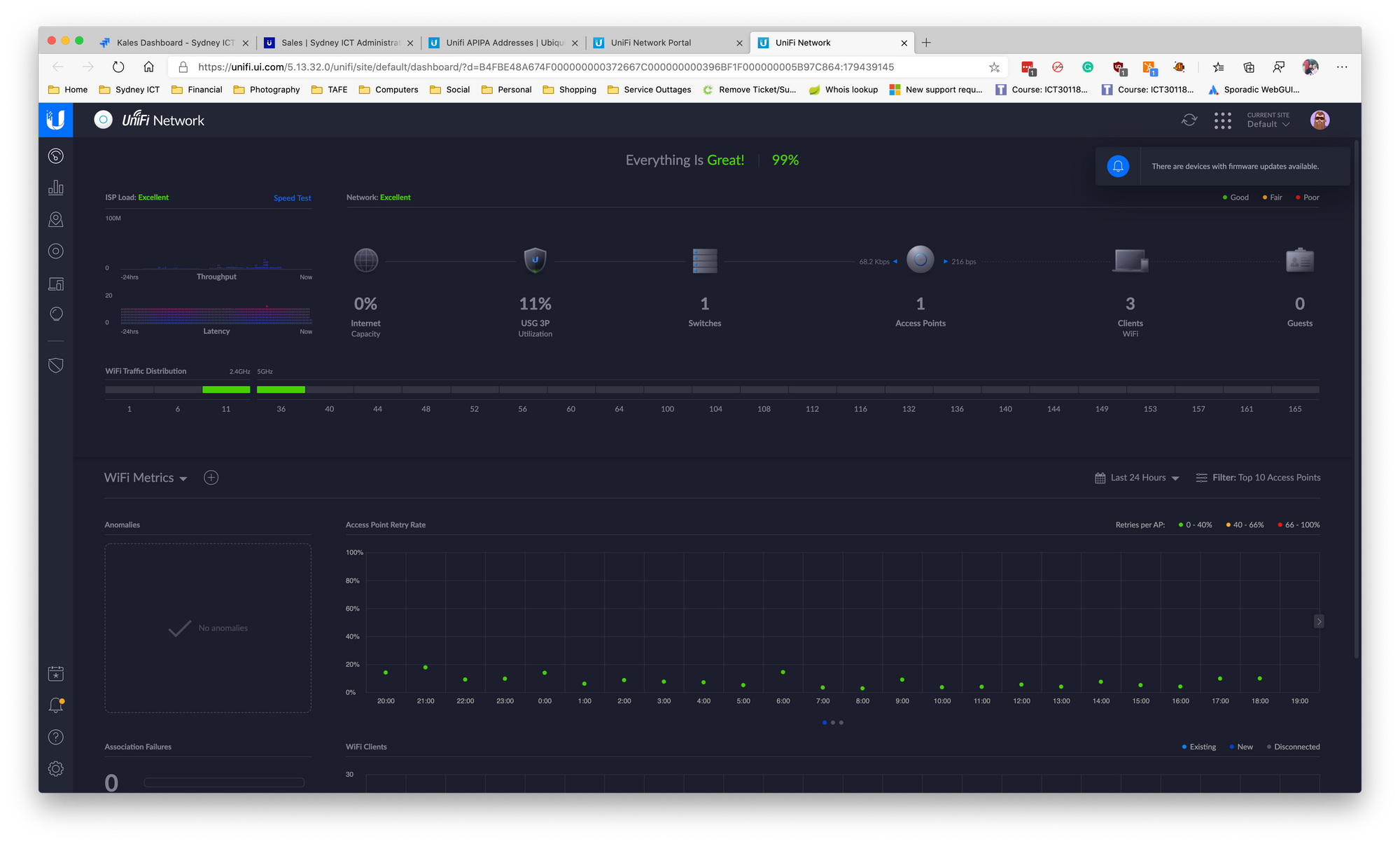Open the Alerts bell in the sidebar

56,705
